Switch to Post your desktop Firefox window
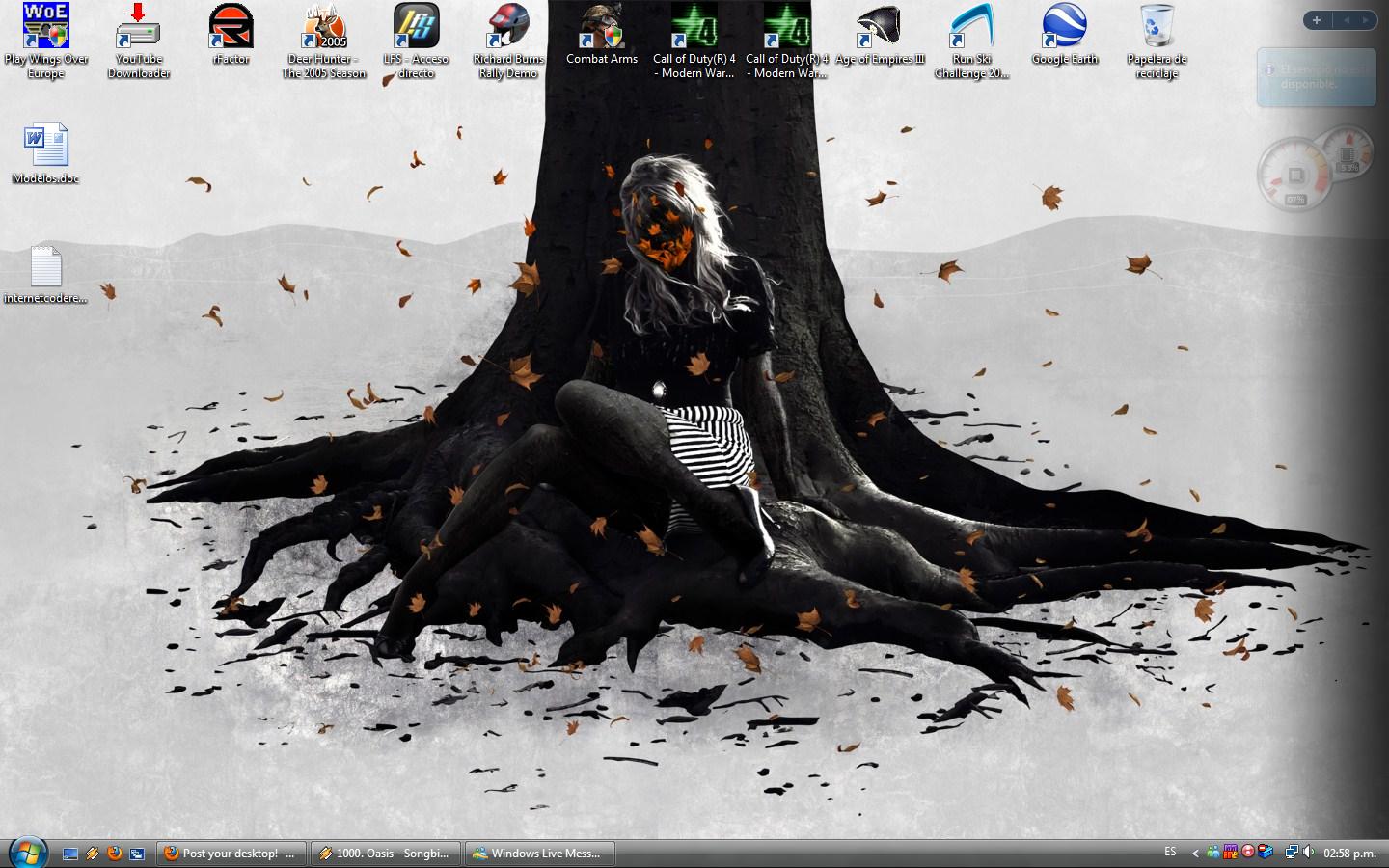 point(231,854)
